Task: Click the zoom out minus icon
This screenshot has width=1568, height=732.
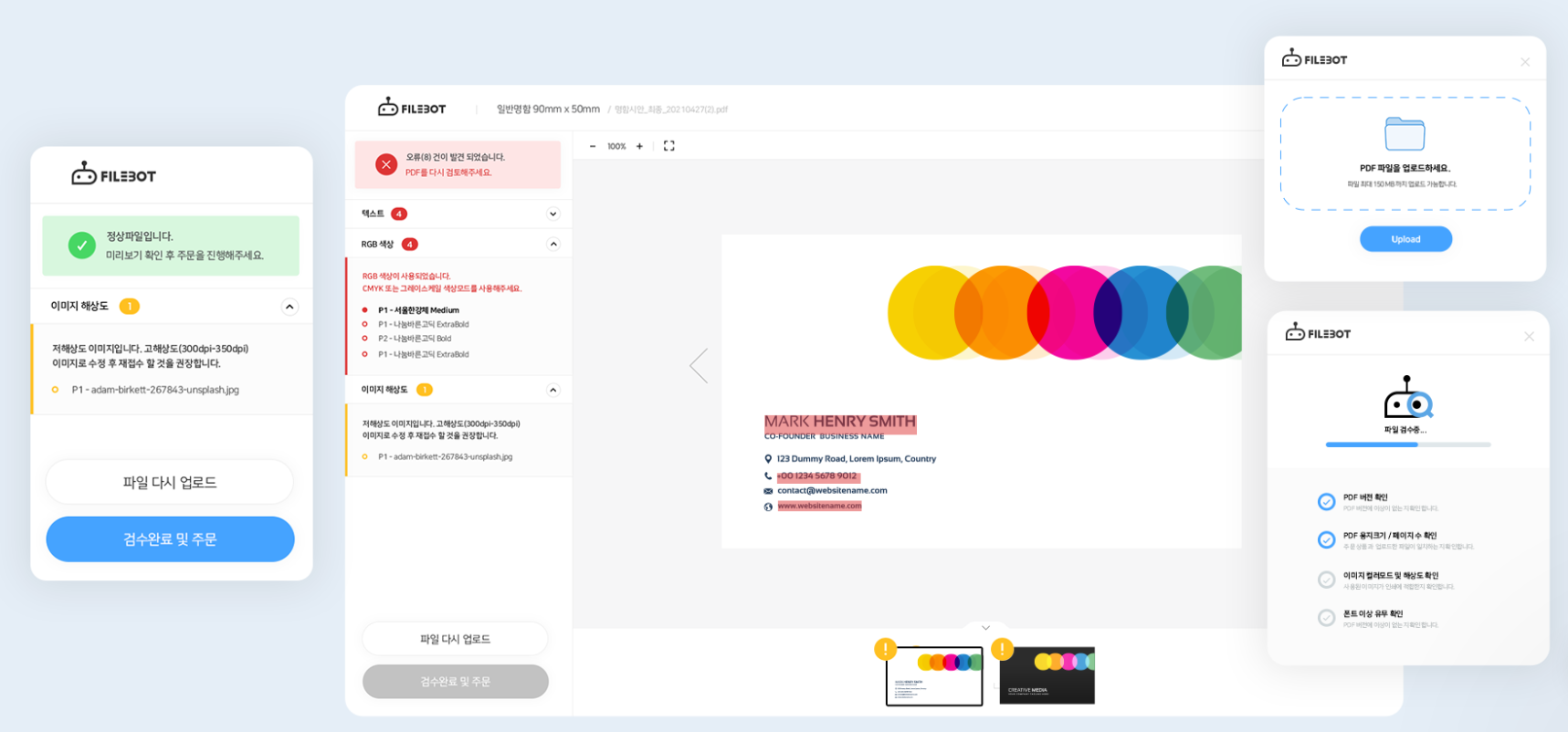Action: click(x=593, y=146)
